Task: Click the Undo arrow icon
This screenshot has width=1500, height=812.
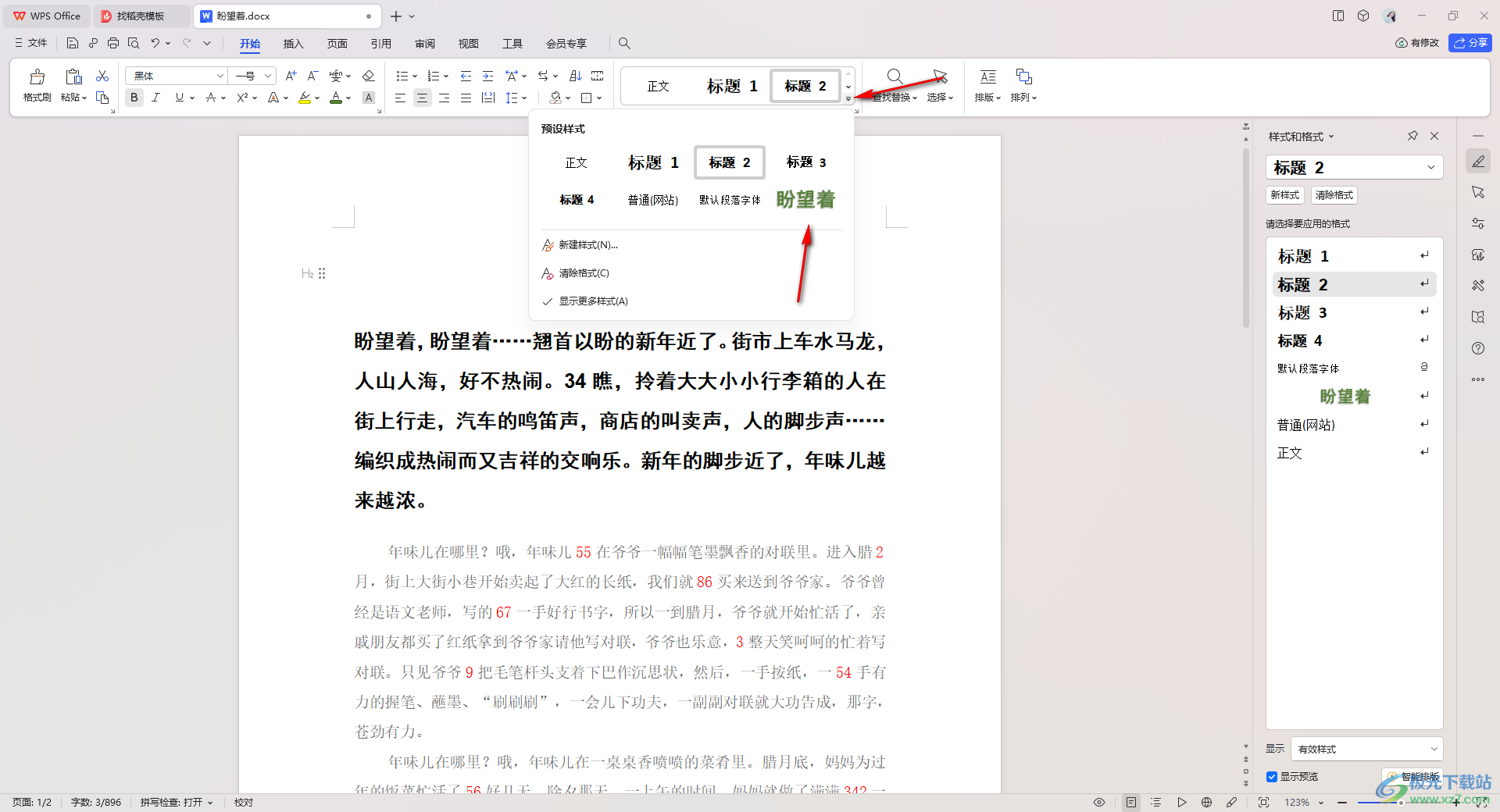Action: (155, 43)
